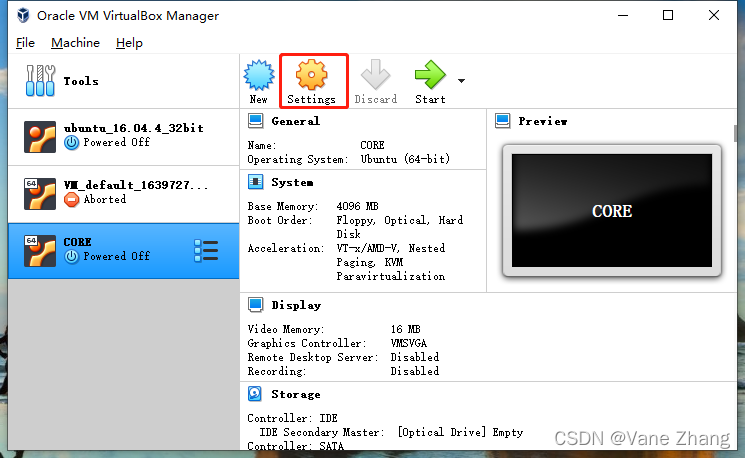Image resolution: width=745 pixels, height=458 pixels.
Task: Click the Discard toolbar icon
Action: click(375, 75)
